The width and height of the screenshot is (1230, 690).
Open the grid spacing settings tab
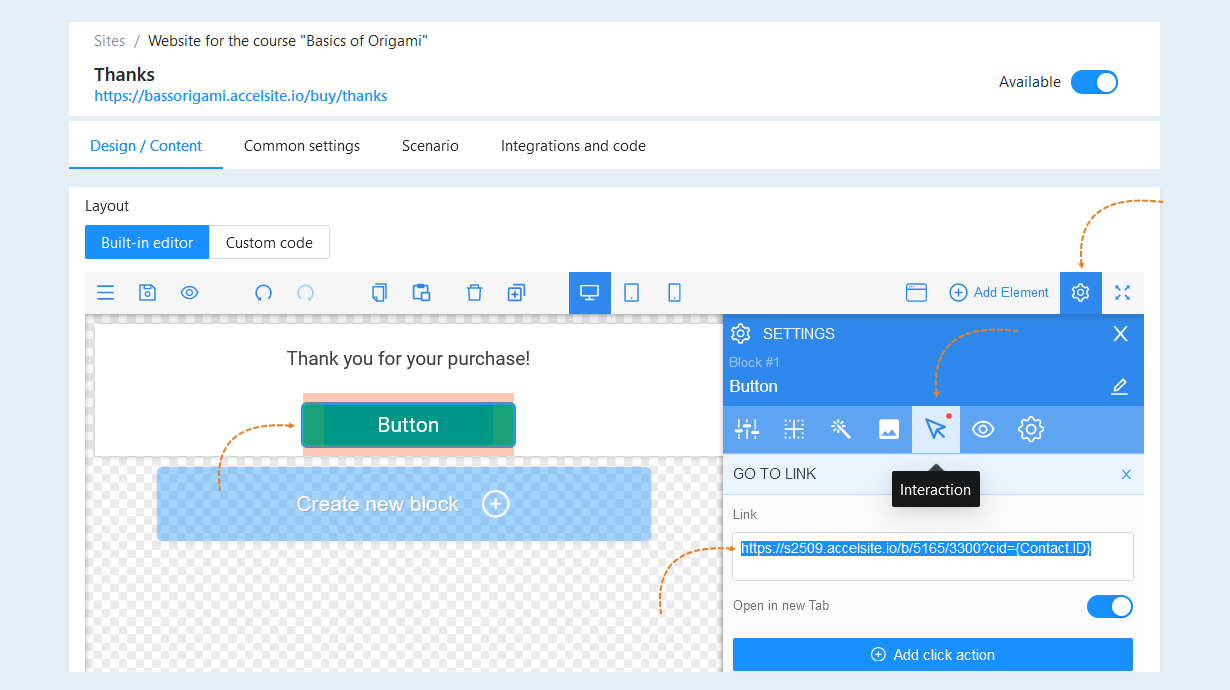794,430
